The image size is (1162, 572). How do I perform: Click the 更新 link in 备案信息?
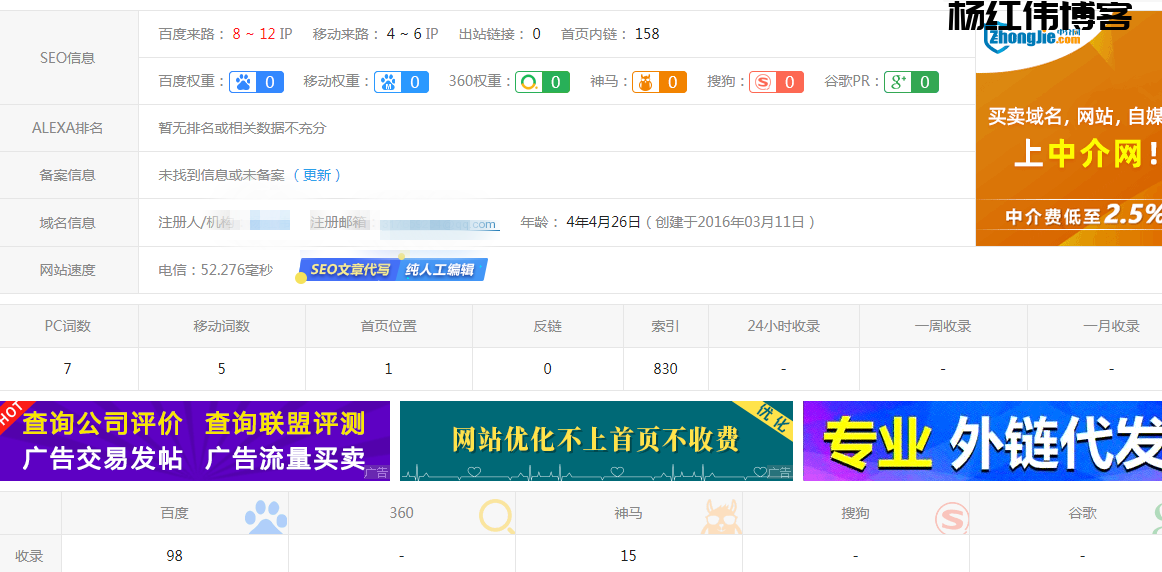[x=317, y=175]
